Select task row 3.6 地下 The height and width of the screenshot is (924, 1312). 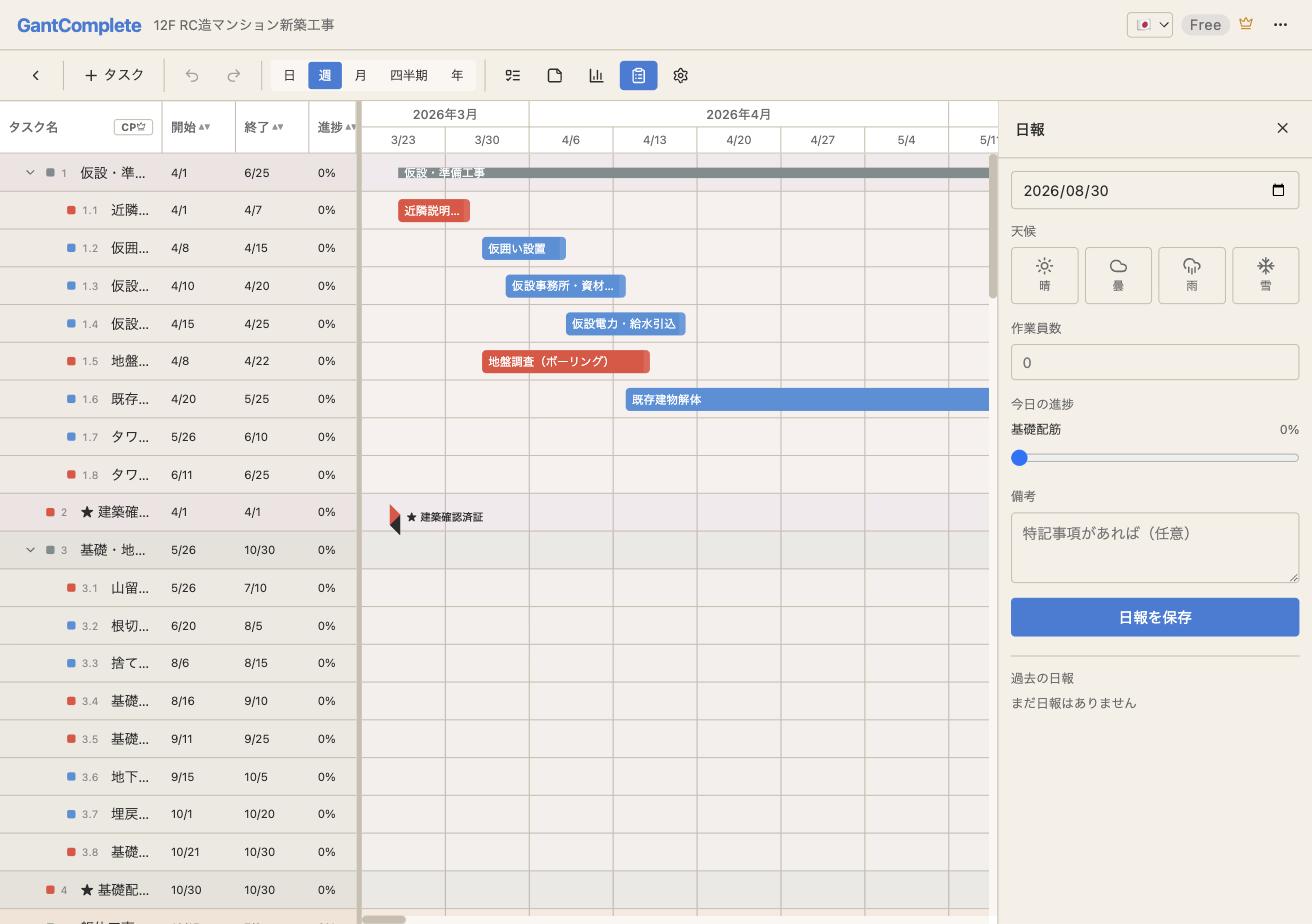[x=179, y=777]
